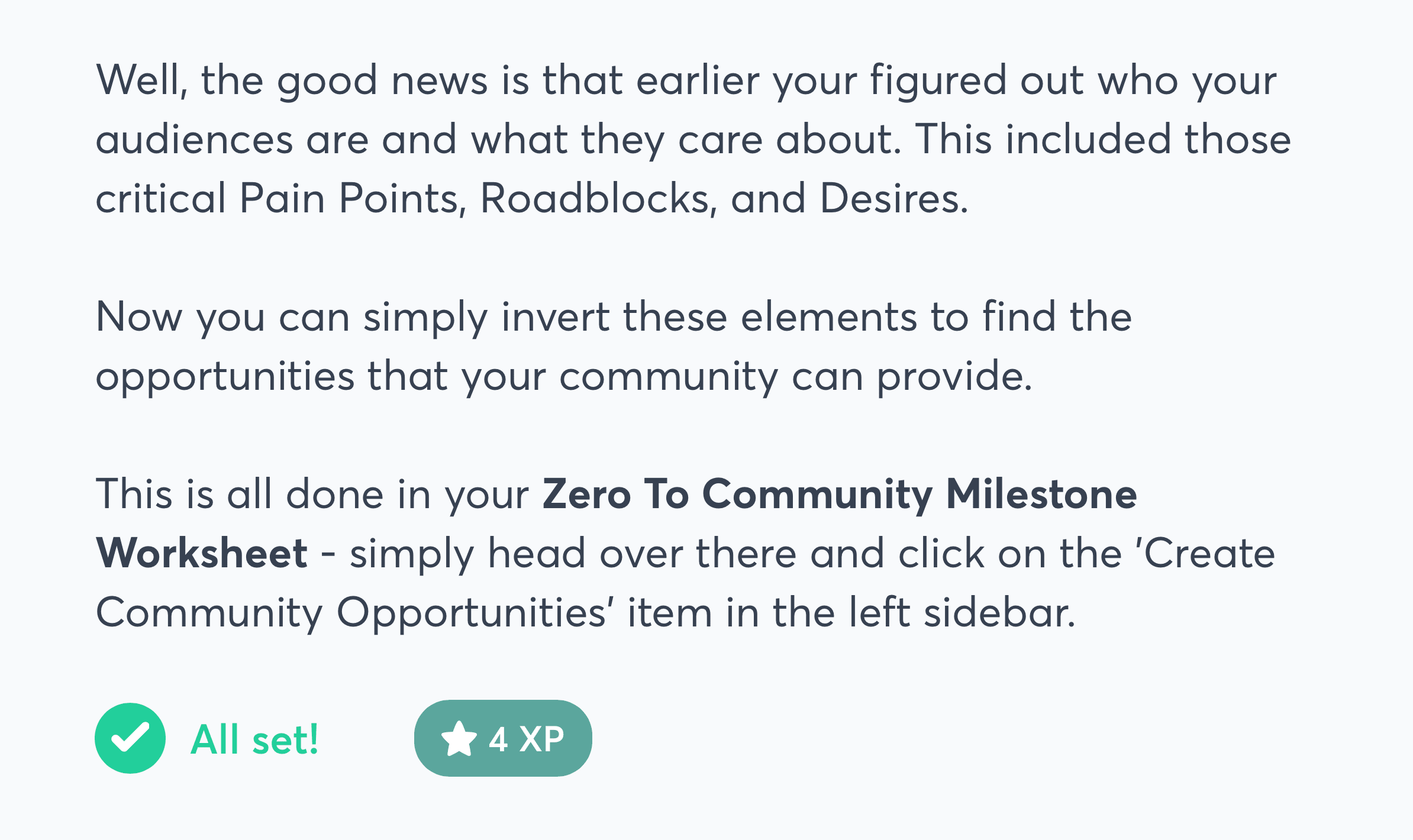Click the word "opportunities" in the second paragraph

[225, 377]
